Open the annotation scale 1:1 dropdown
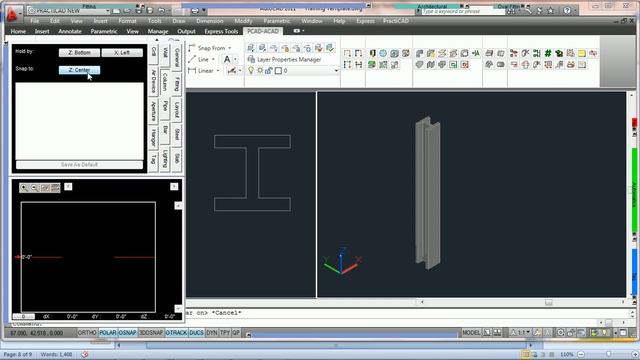 coord(522,333)
